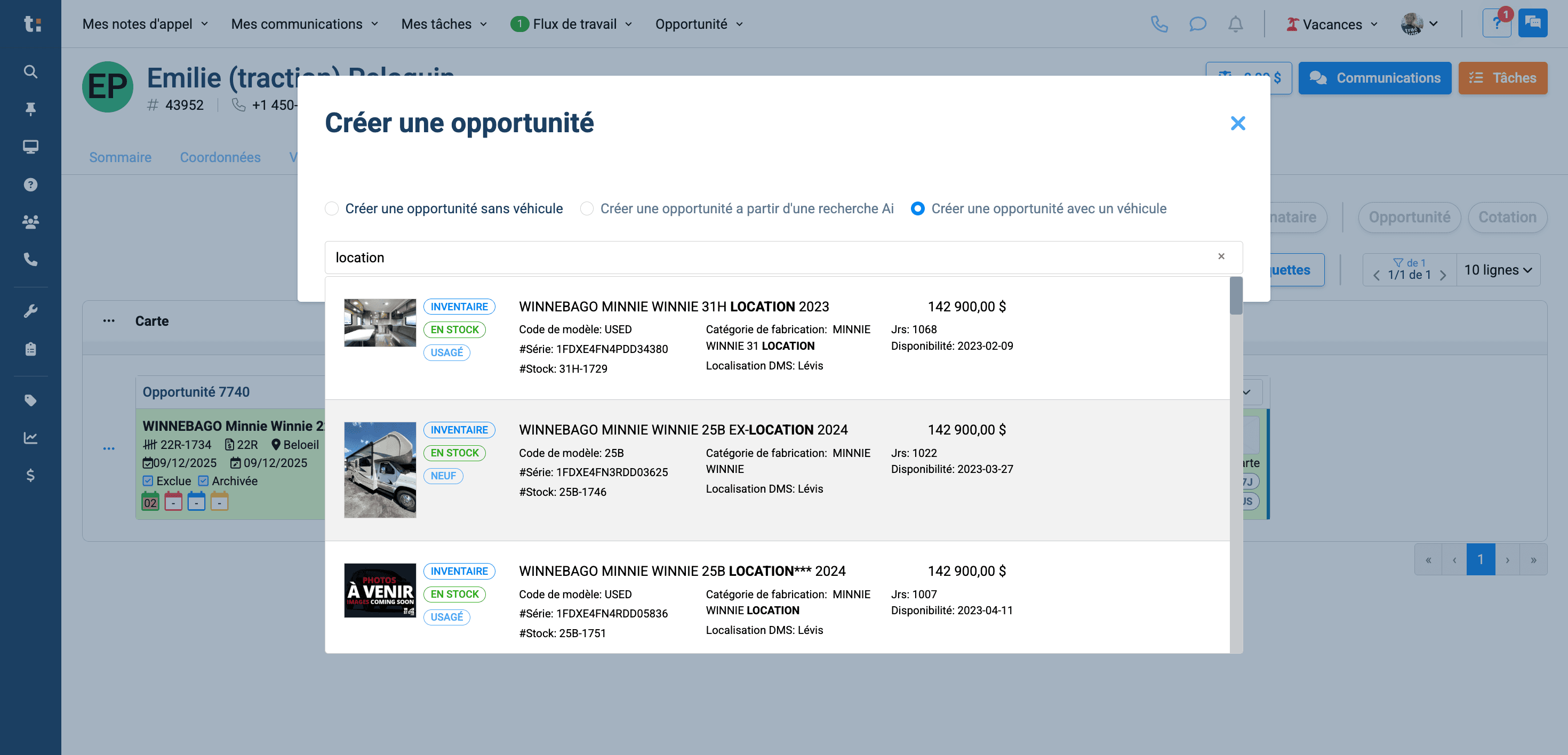The height and width of the screenshot is (755, 1568).
Task: Close the Créer une opportunité dialog
Action: (1237, 123)
